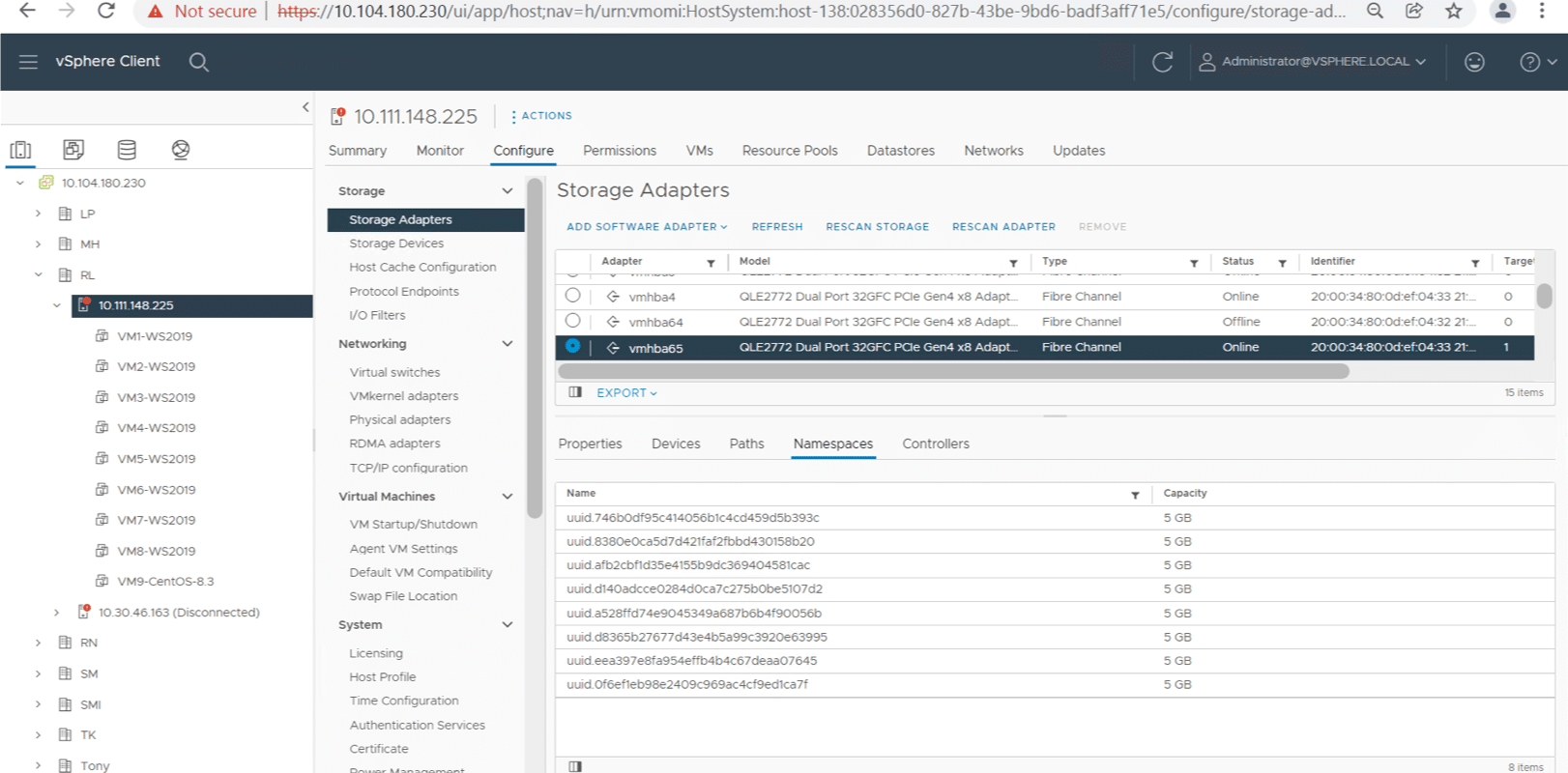The image size is (1568, 773).
Task: Open column chooser beside EXPORT
Action: click(x=575, y=392)
